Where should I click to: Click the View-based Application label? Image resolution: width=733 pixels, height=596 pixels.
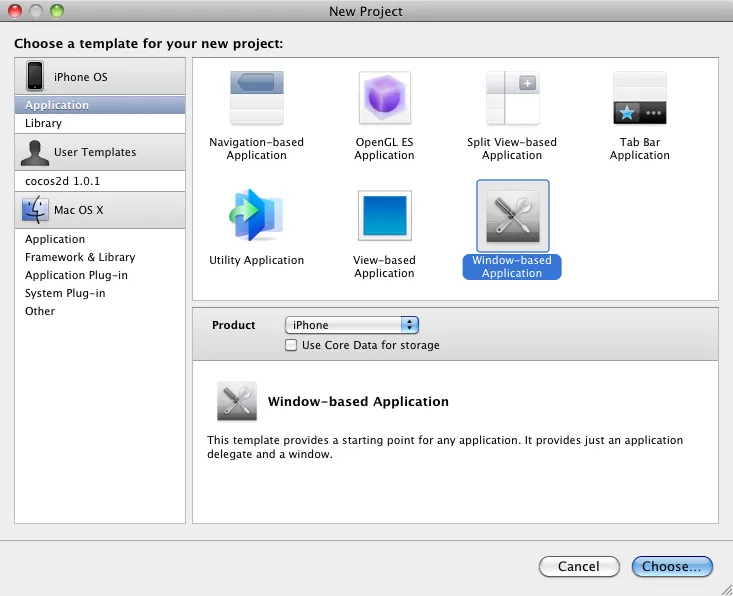point(384,267)
